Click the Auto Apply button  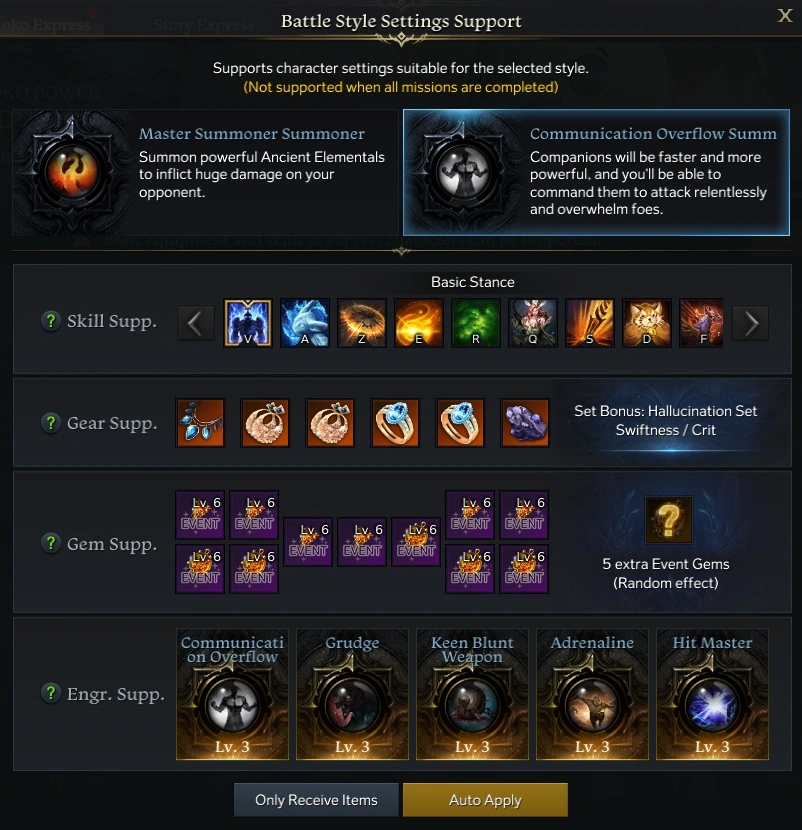[485, 800]
